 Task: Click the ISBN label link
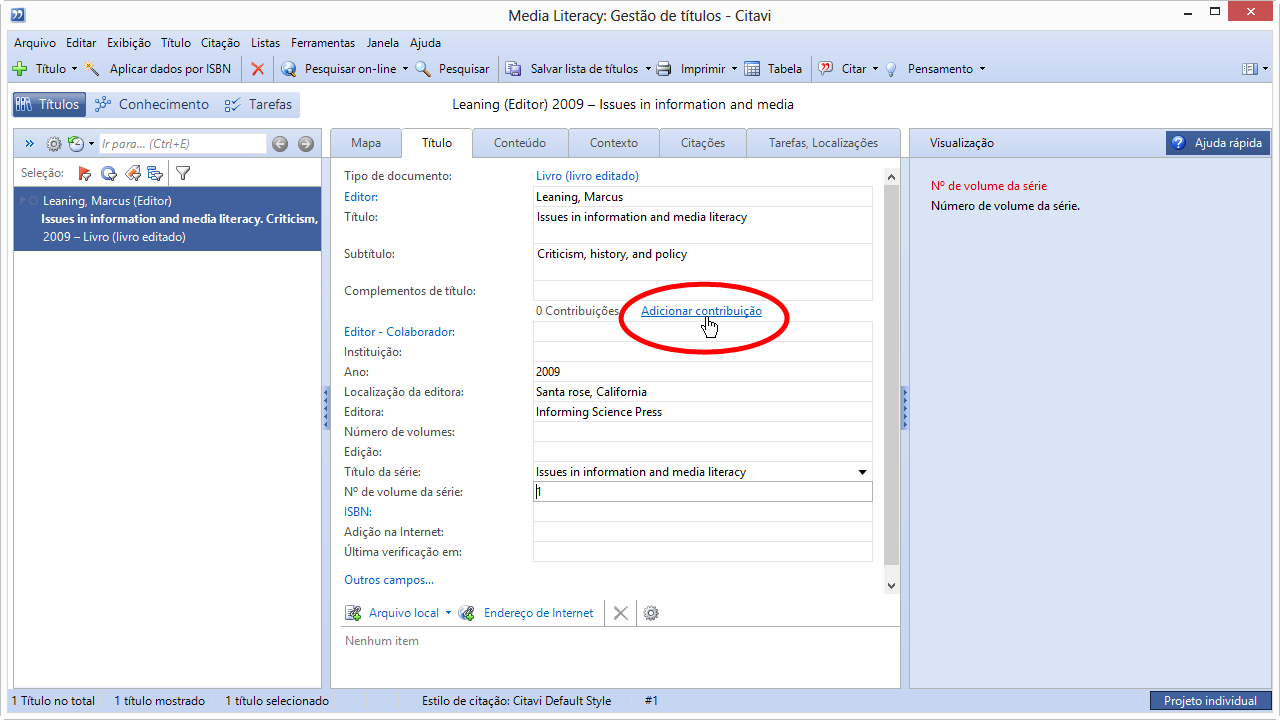click(358, 512)
